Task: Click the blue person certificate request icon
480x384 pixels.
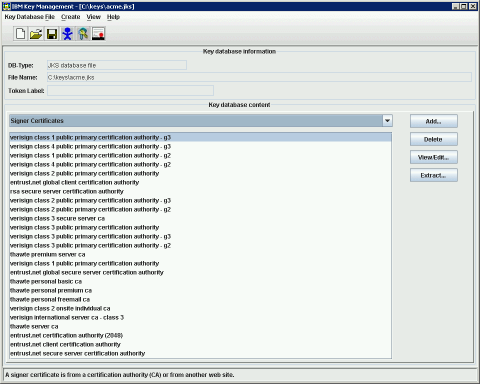Action: coord(67,34)
